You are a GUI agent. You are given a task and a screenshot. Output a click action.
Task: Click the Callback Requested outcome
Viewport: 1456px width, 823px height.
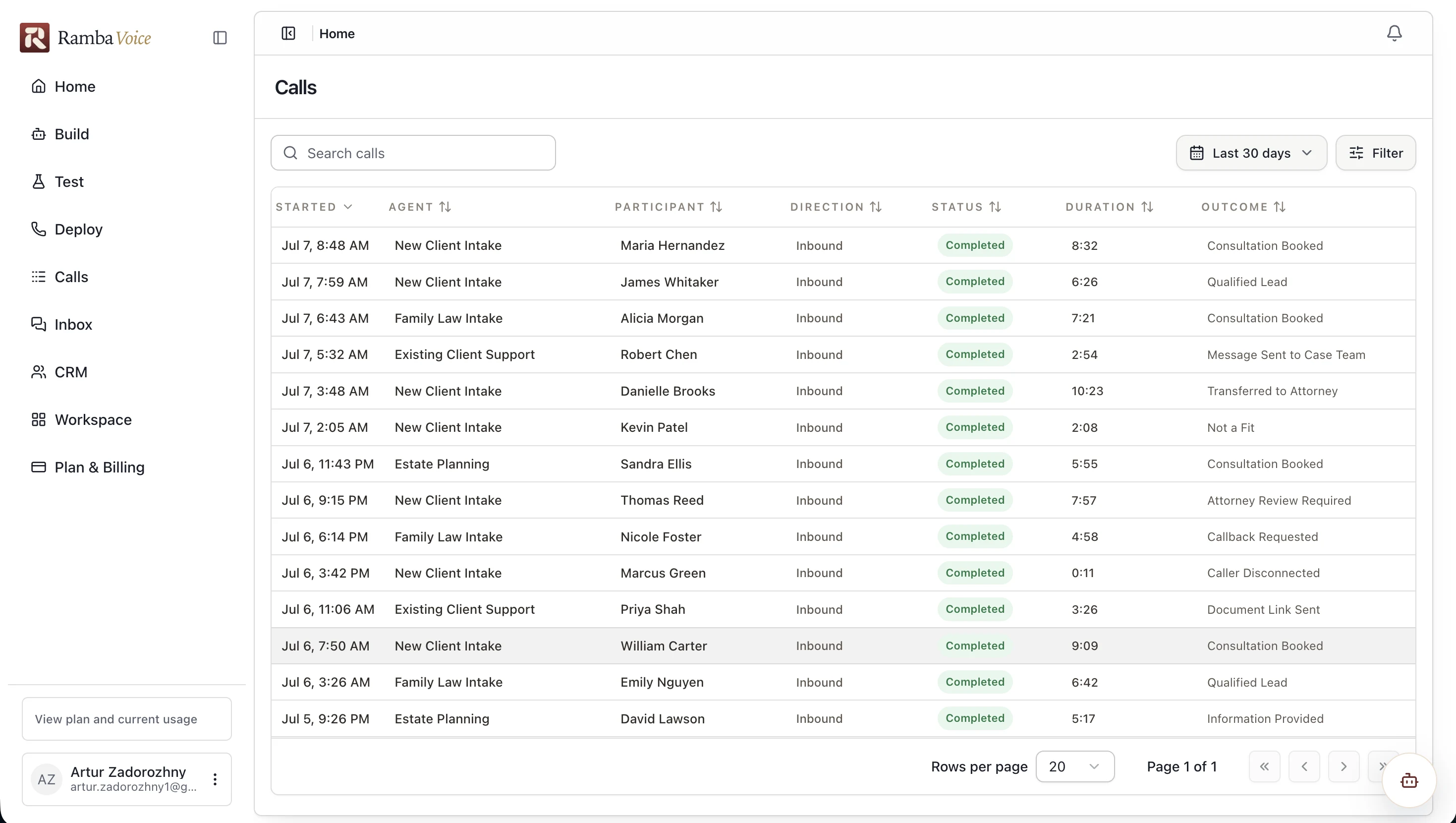[x=1262, y=537]
